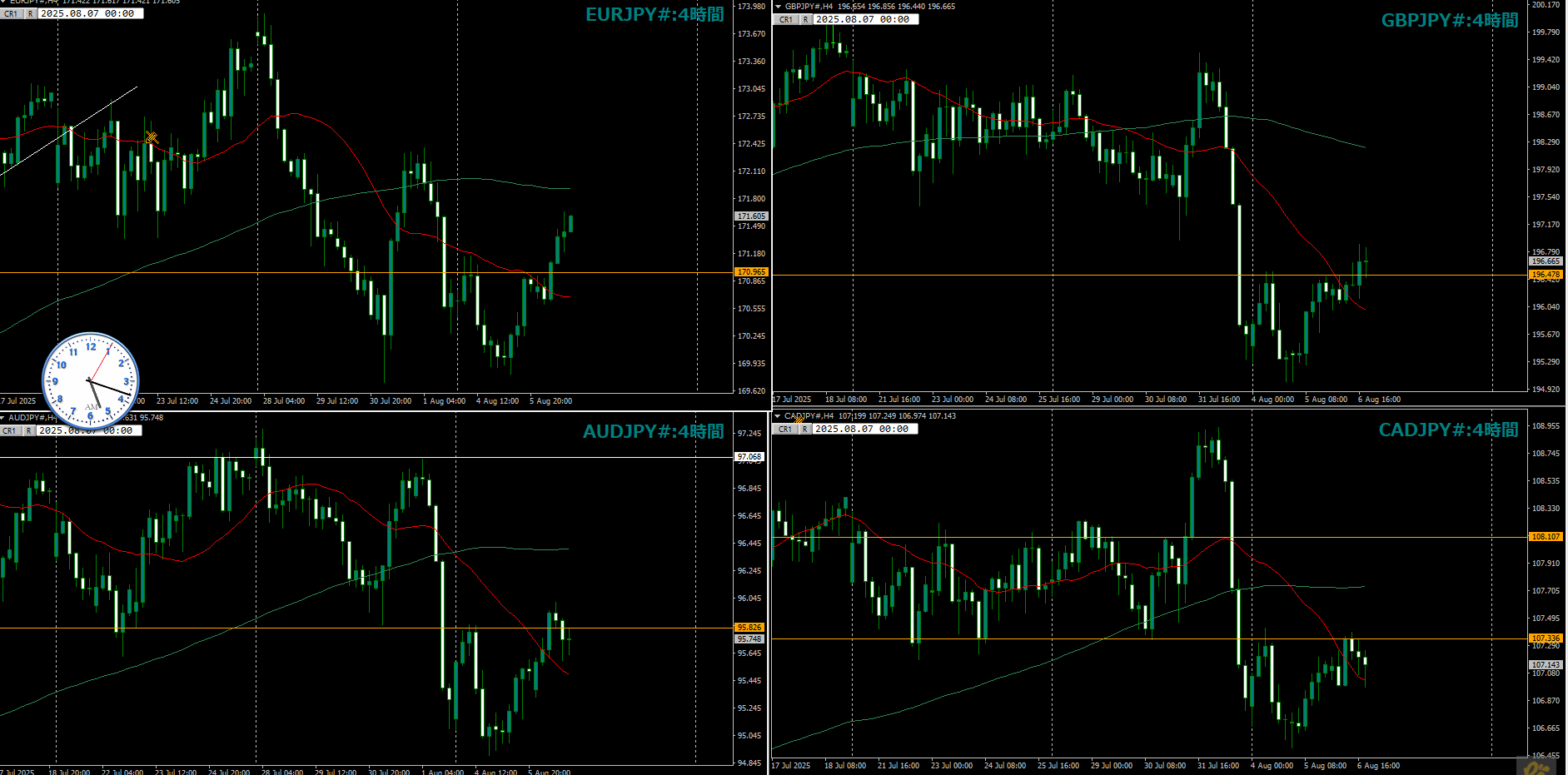Click the white 97.068 price level label
This screenshot has width=1568, height=775.
[749, 456]
